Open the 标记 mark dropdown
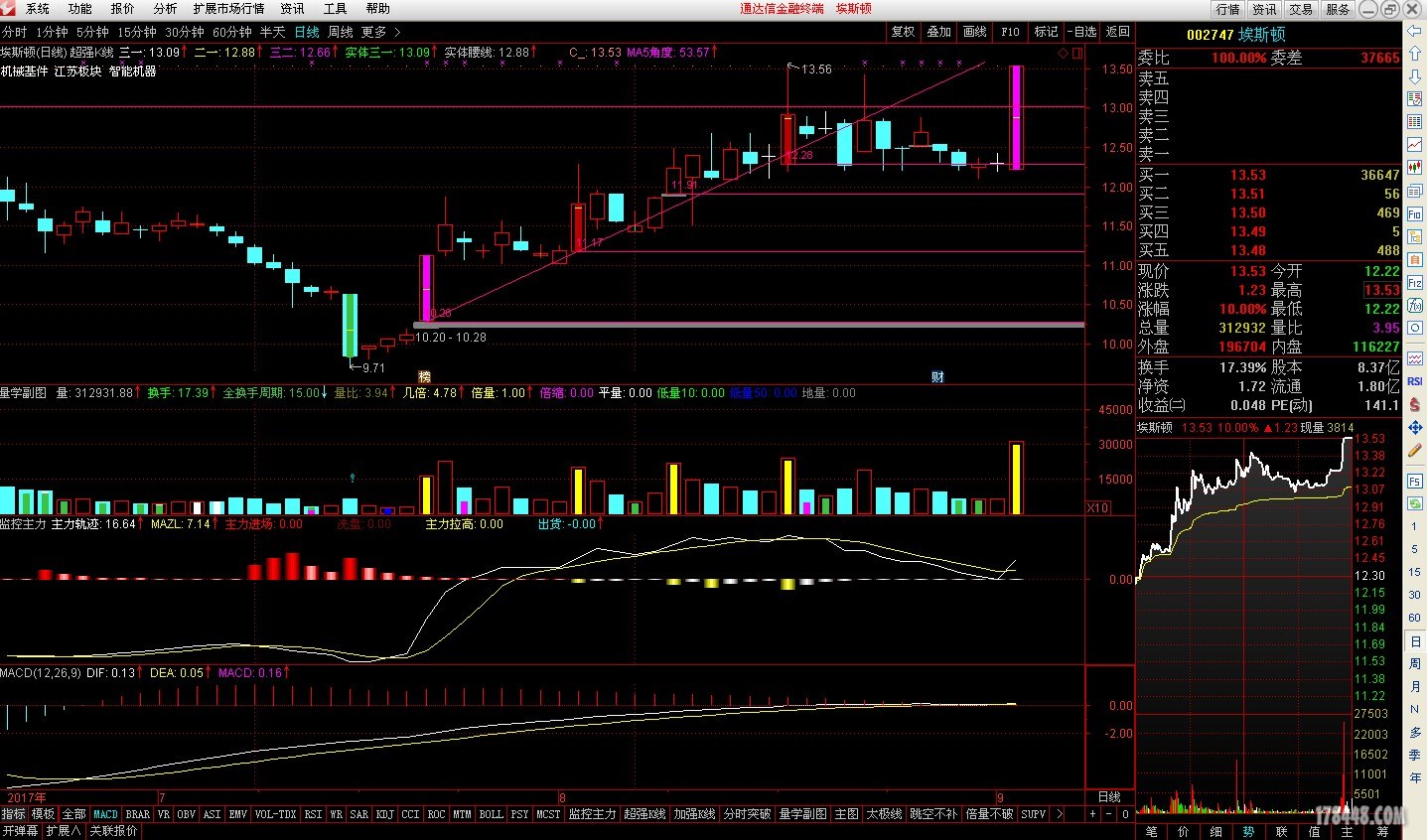 coord(1046,32)
